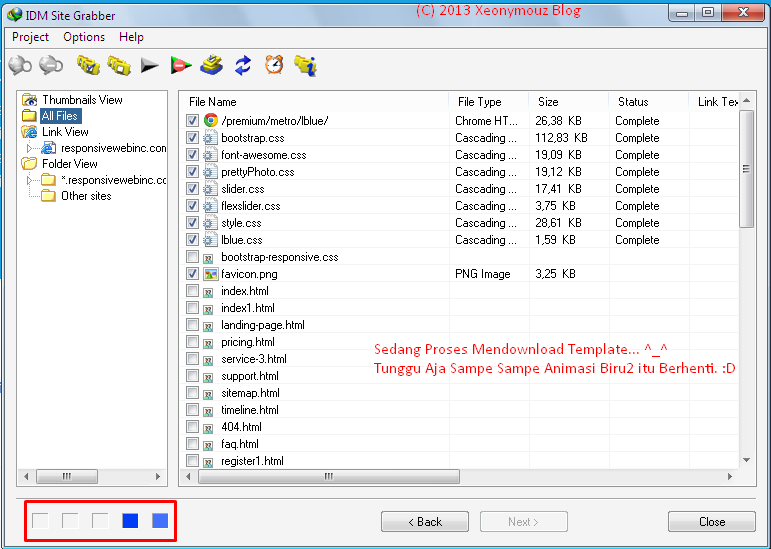
Task: Select the faq.html file name
Action: [x=239, y=444]
